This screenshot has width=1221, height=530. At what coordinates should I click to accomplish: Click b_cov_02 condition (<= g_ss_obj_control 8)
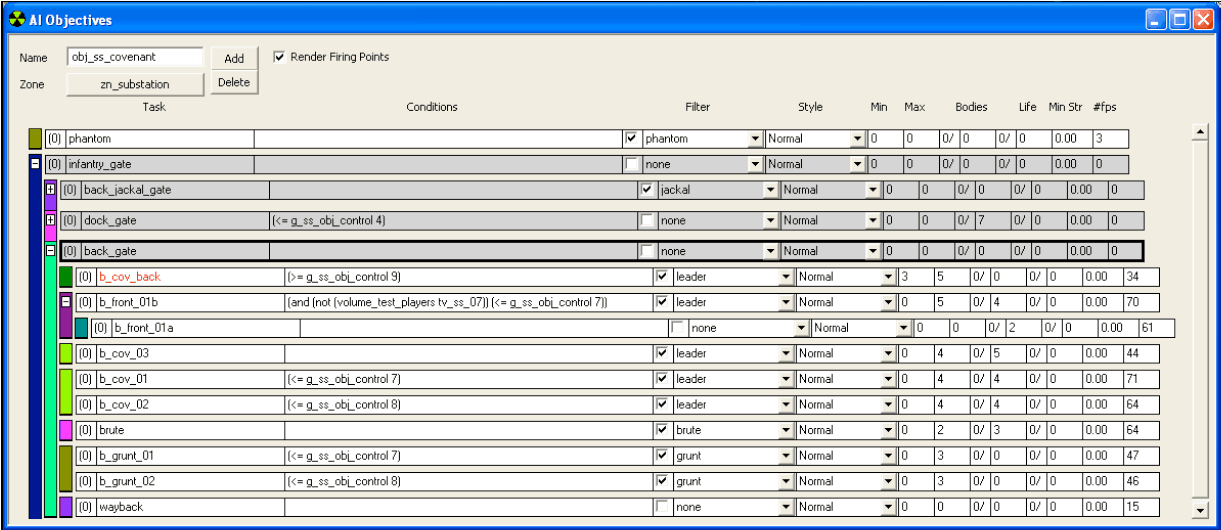point(468,405)
